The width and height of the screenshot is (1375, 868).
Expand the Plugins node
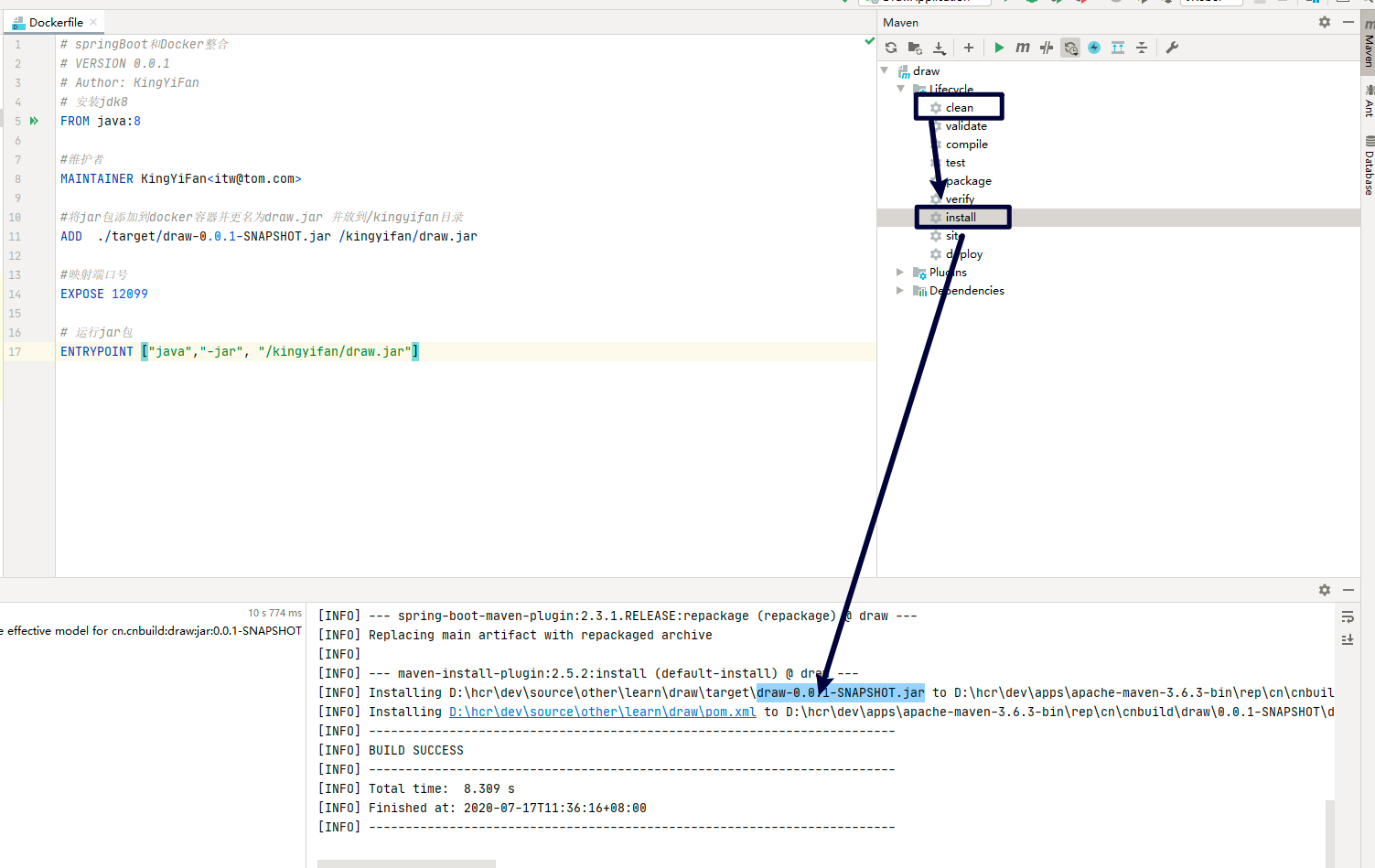pyautogui.click(x=901, y=272)
